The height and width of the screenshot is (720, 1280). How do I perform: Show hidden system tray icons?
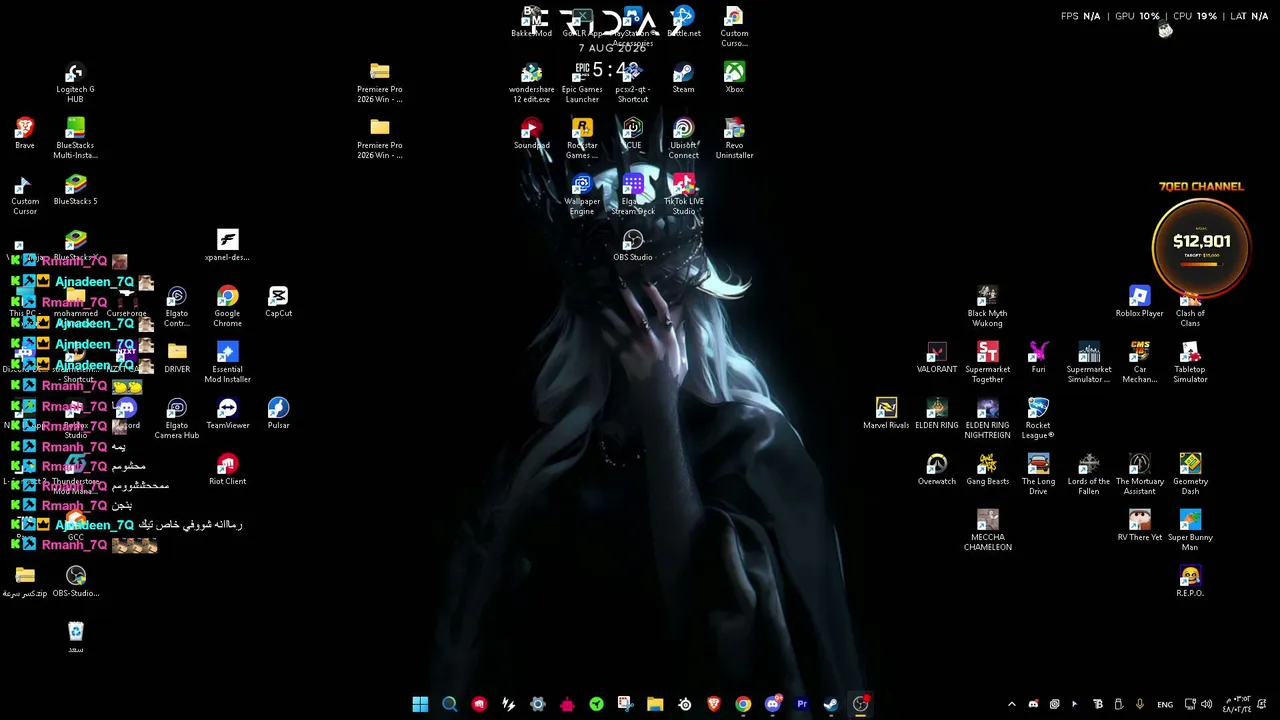[1011, 704]
